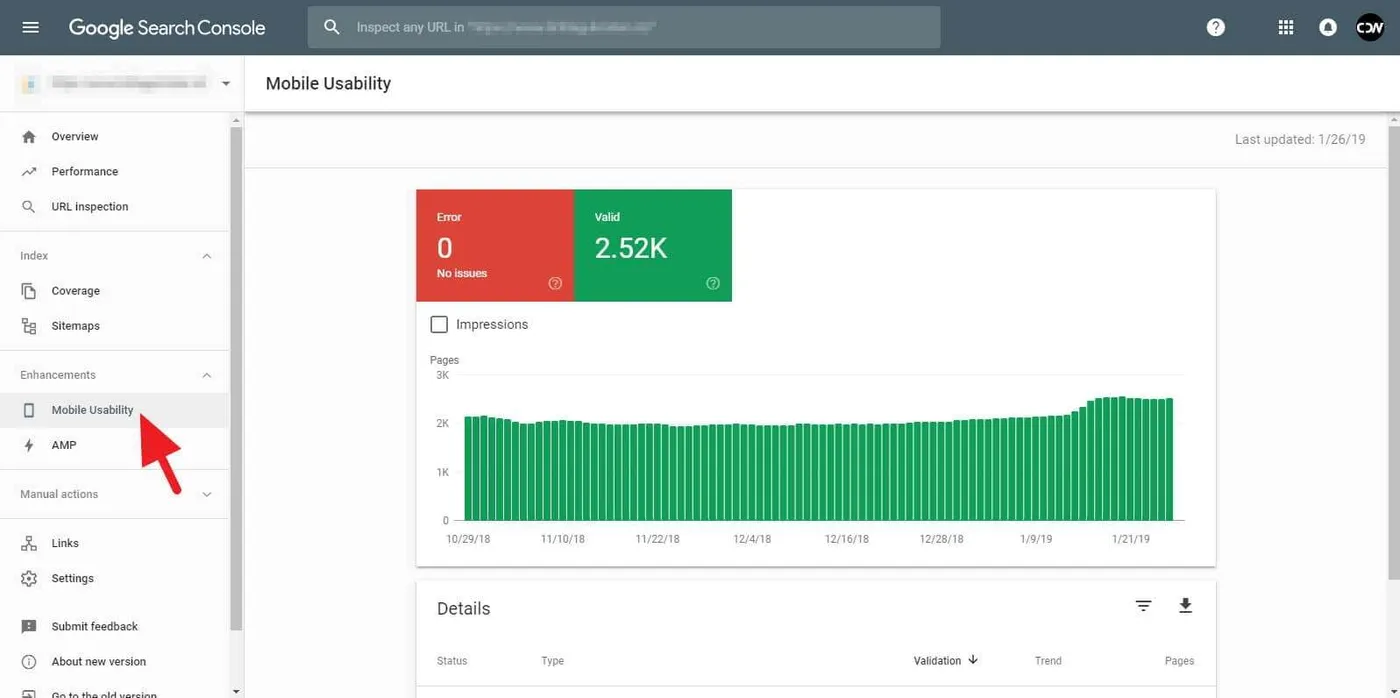The height and width of the screenshot is (698, 1400).
Task: Collapse the Index section
Action: [x=207, y=256]
